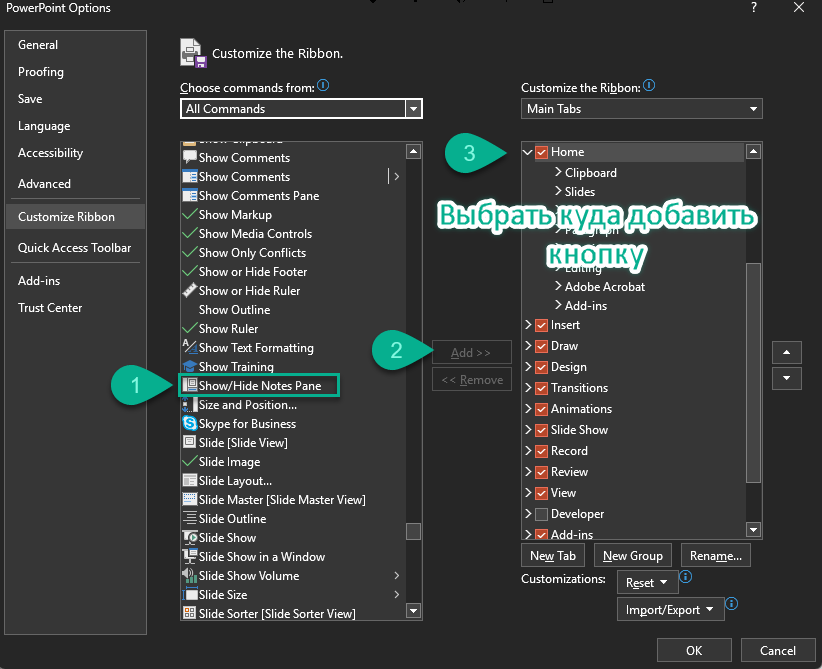The width and height of the screenshot is (822, 669).
Task: Click the << Remove button
Action: (472, 380)
